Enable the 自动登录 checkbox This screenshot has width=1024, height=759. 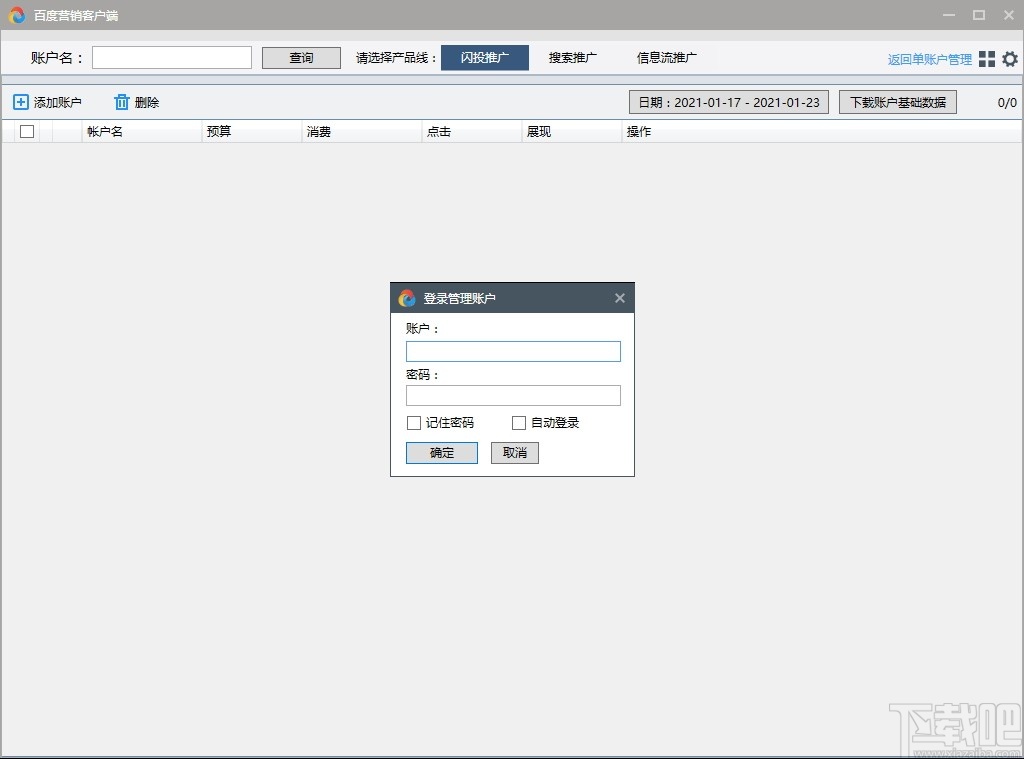[x=518, y=422]
